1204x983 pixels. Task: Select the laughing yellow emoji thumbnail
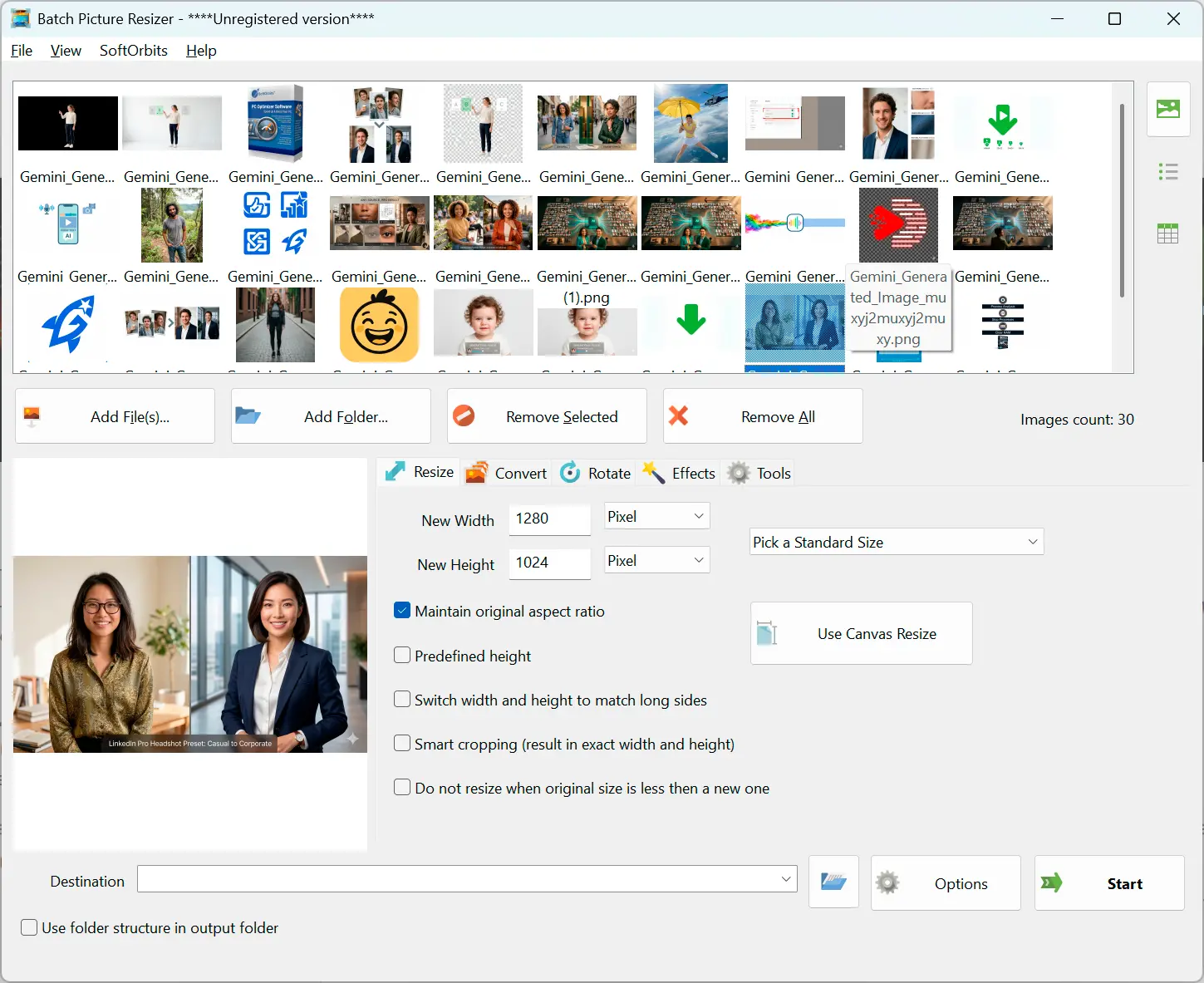coord(379,325)
